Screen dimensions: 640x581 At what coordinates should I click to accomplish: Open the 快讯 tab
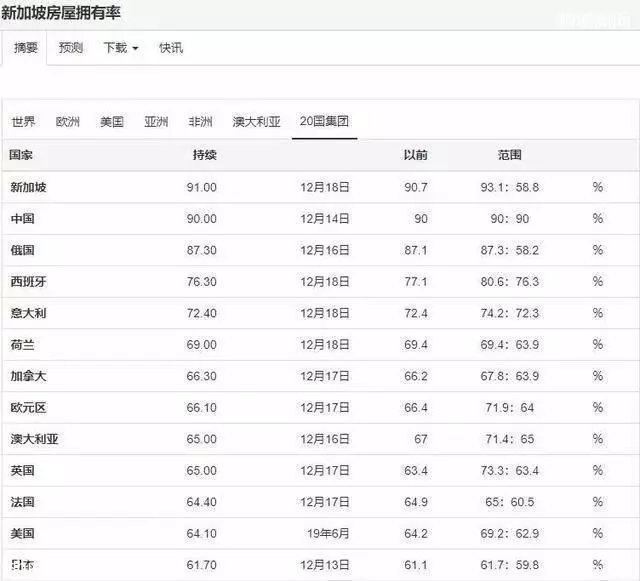(x=171, y=48)
